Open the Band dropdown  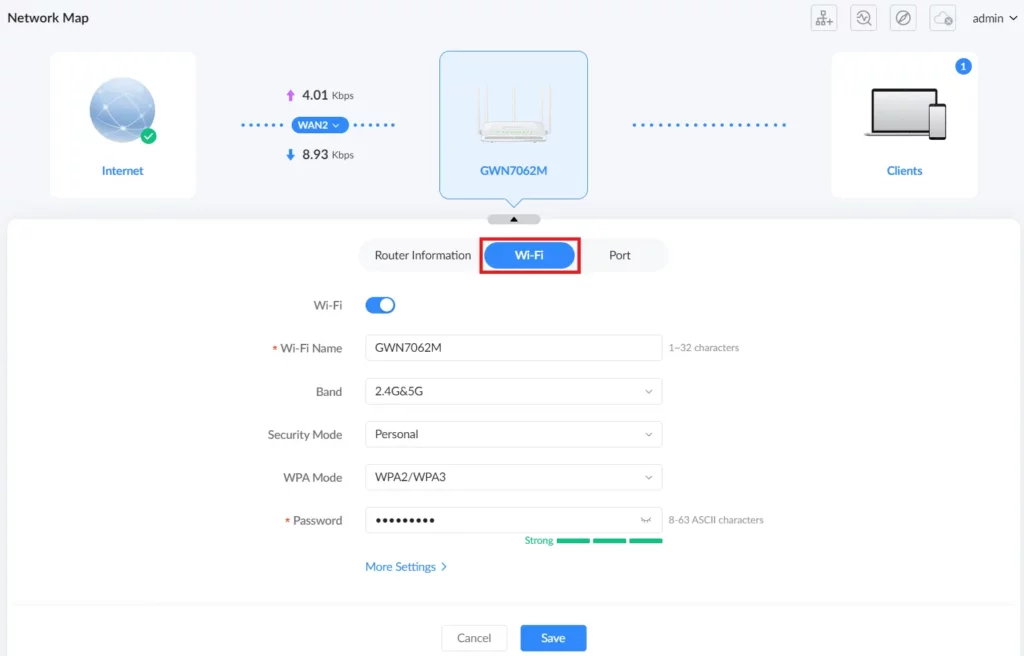513,391
